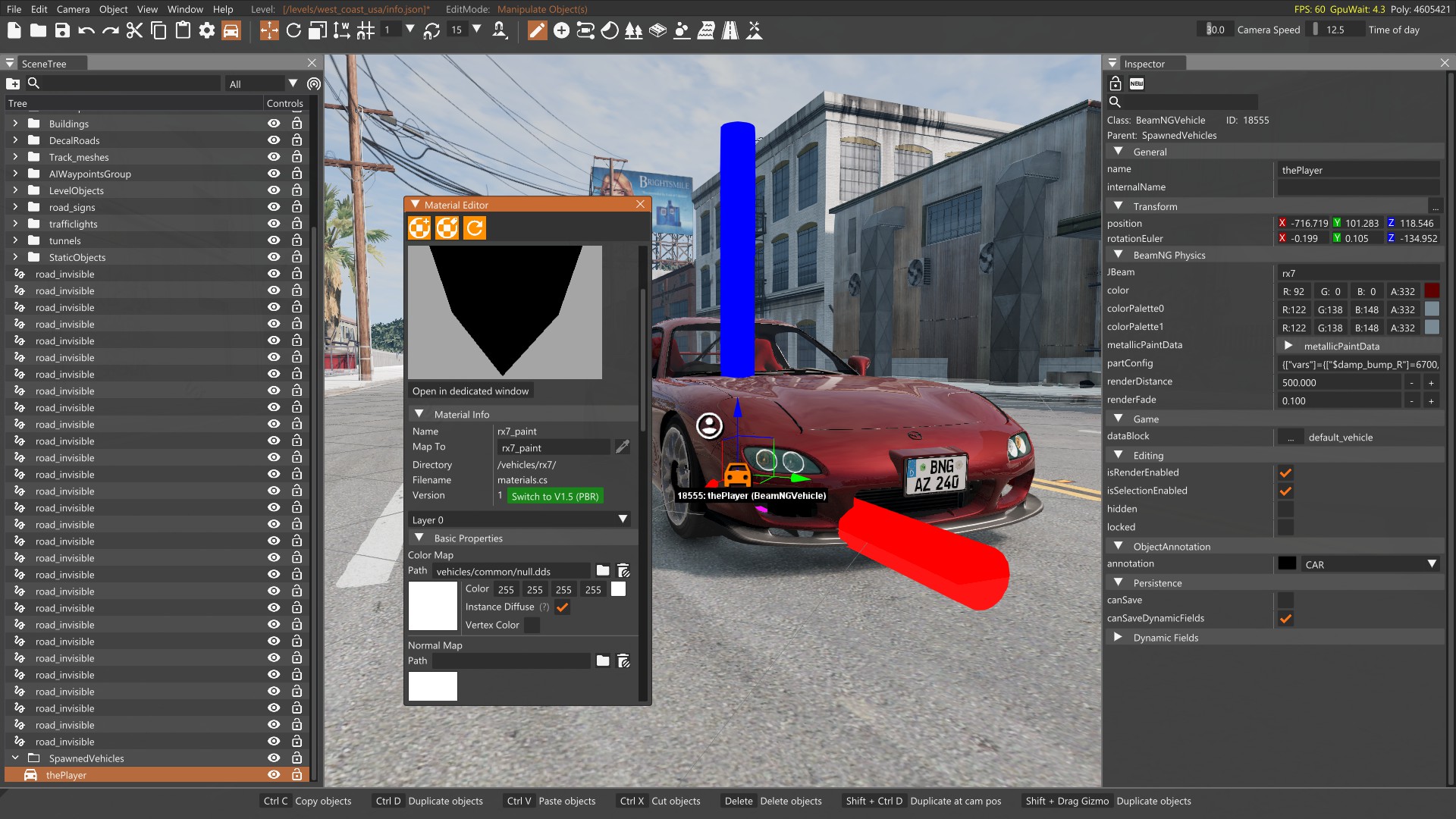Click Switch to V1.5 (PBR) button

pyautogui.click(x=555, y=496)
